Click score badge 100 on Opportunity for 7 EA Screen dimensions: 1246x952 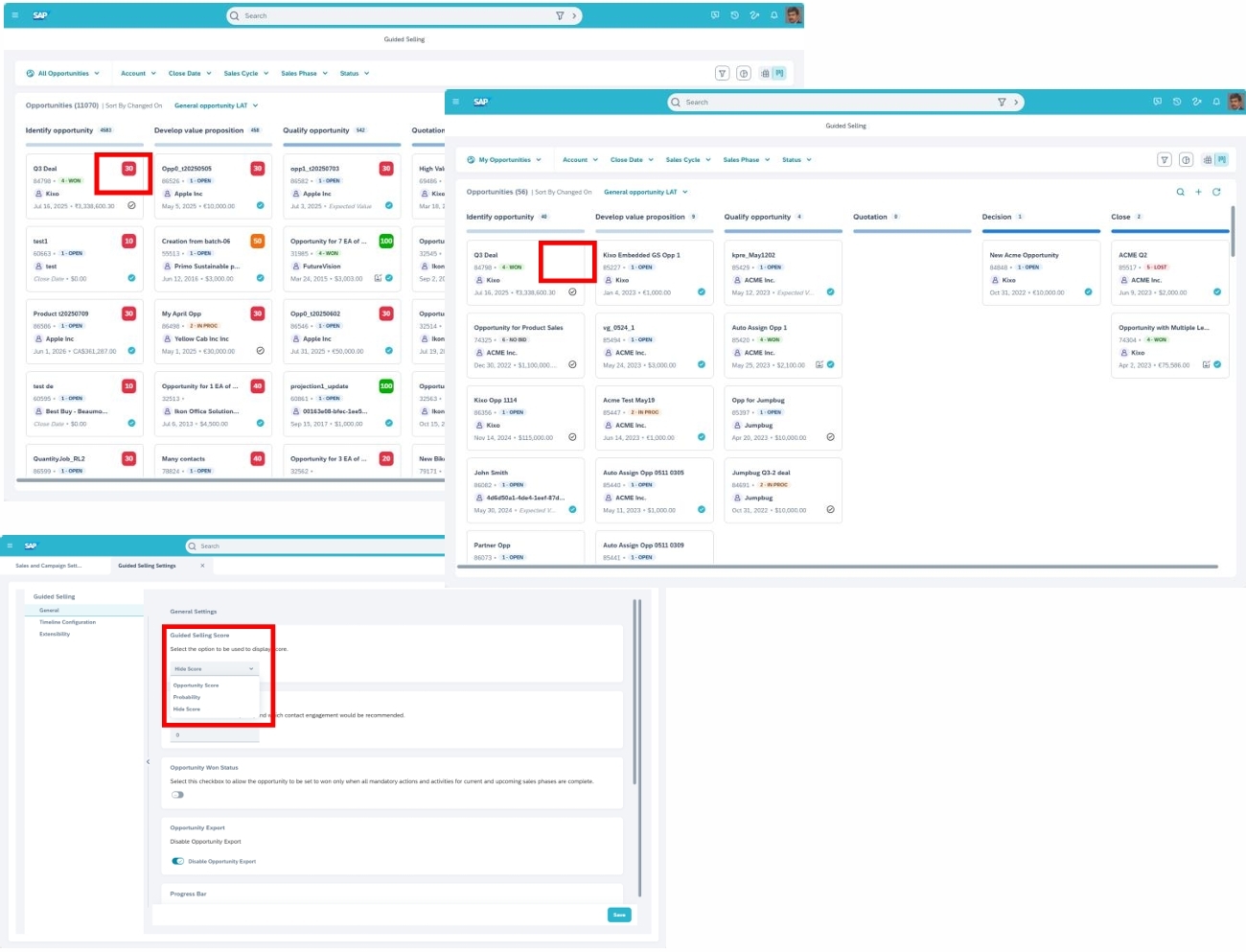386,241
